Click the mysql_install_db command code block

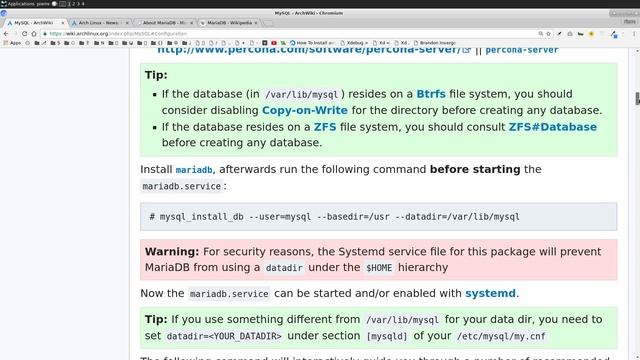pos(378,217)
